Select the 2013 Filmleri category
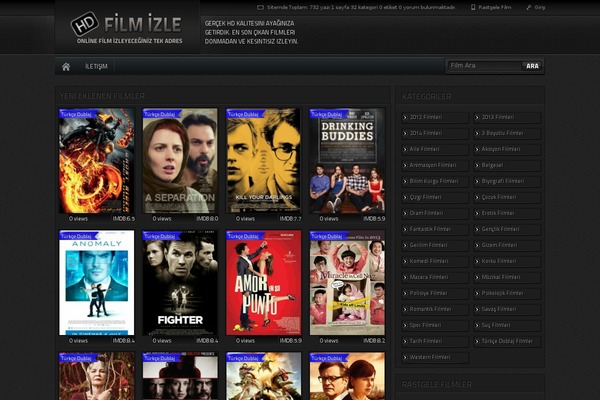The width and height of the screenshot is (600, 400). point(507,117)
